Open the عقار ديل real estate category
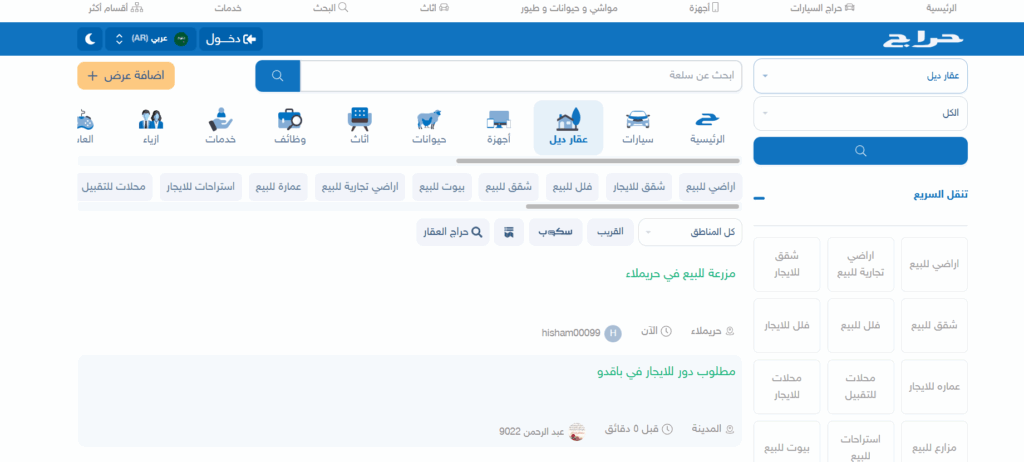1024x462 pixels. click(x=568, y=128)
